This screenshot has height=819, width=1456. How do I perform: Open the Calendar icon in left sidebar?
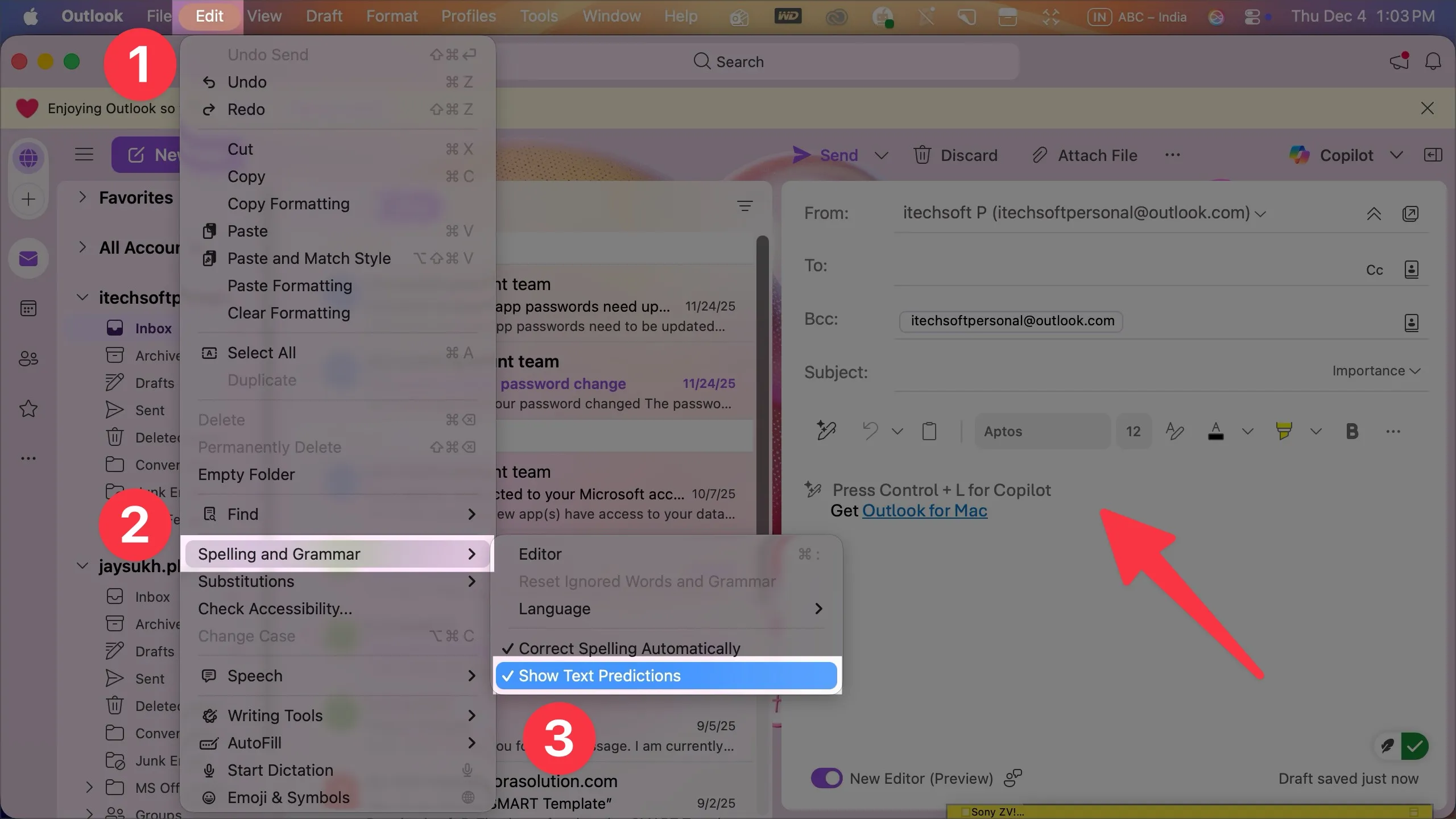coord(28,309)
